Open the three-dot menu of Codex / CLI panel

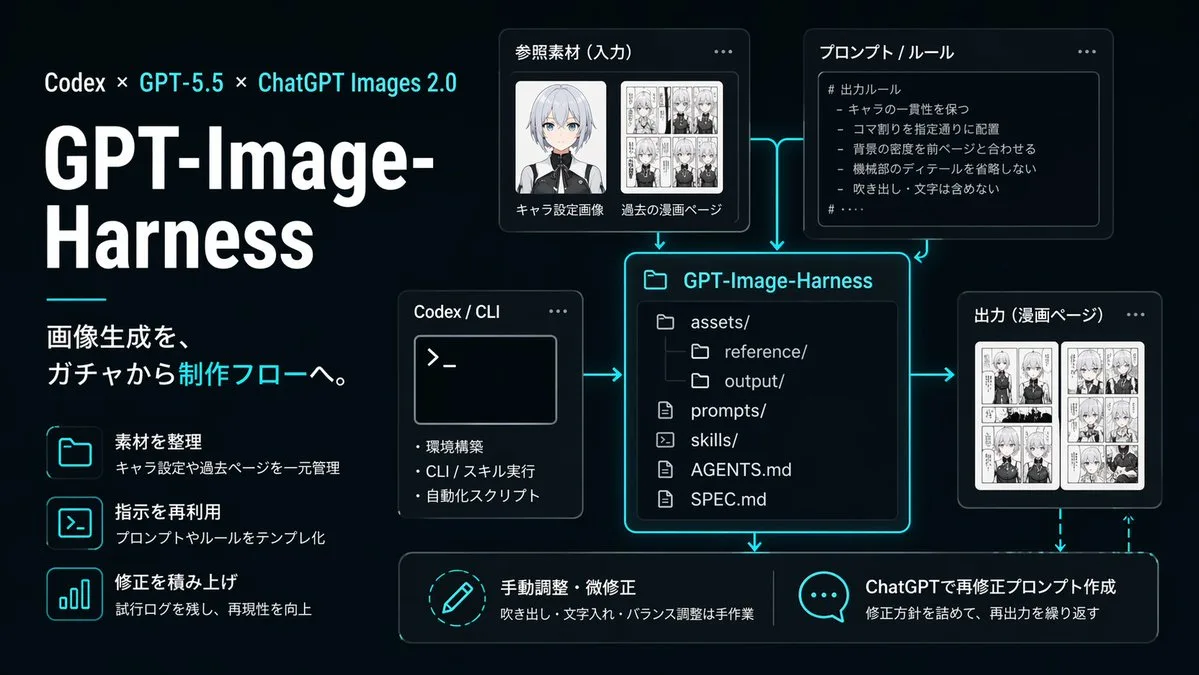click(x=558, y=311)
